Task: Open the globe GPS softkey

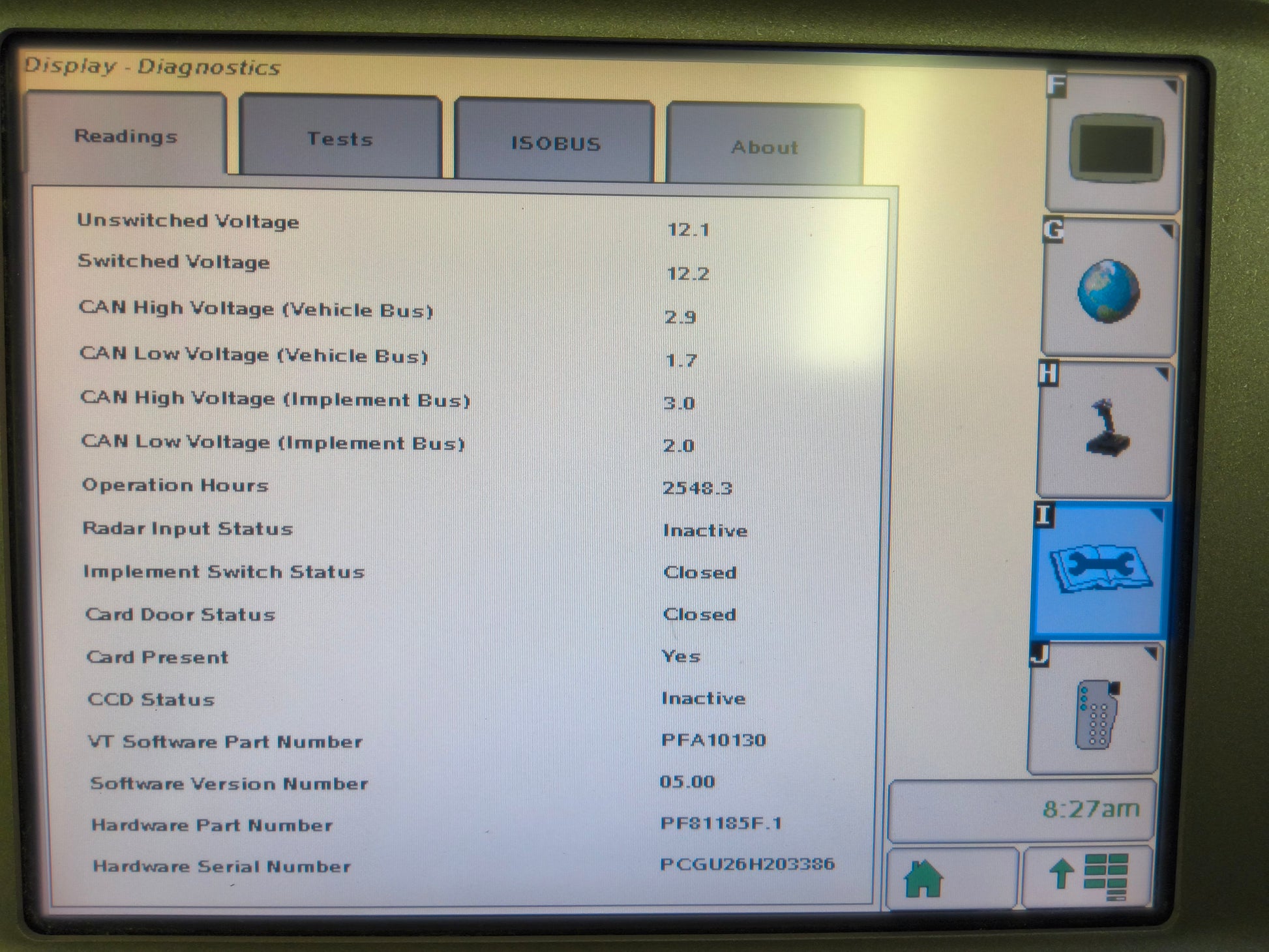Action: 1108,290
